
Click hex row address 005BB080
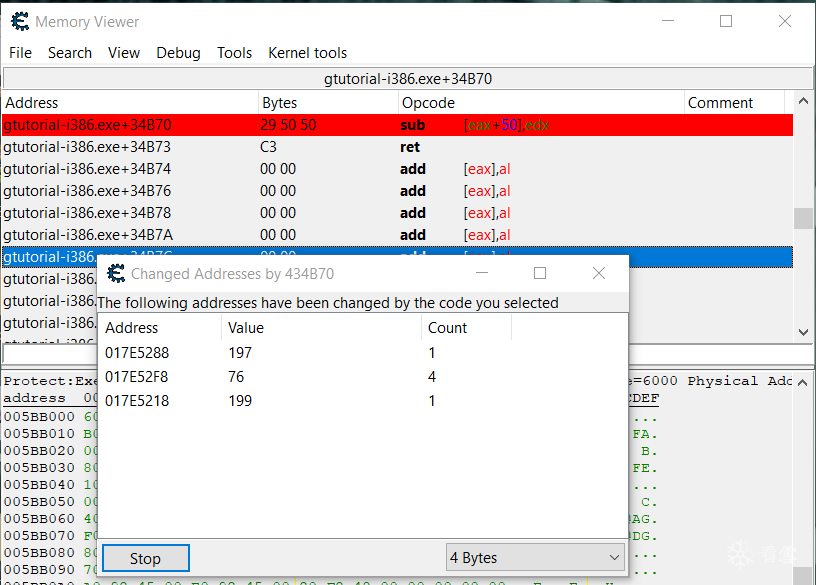(x=39, y=553)
